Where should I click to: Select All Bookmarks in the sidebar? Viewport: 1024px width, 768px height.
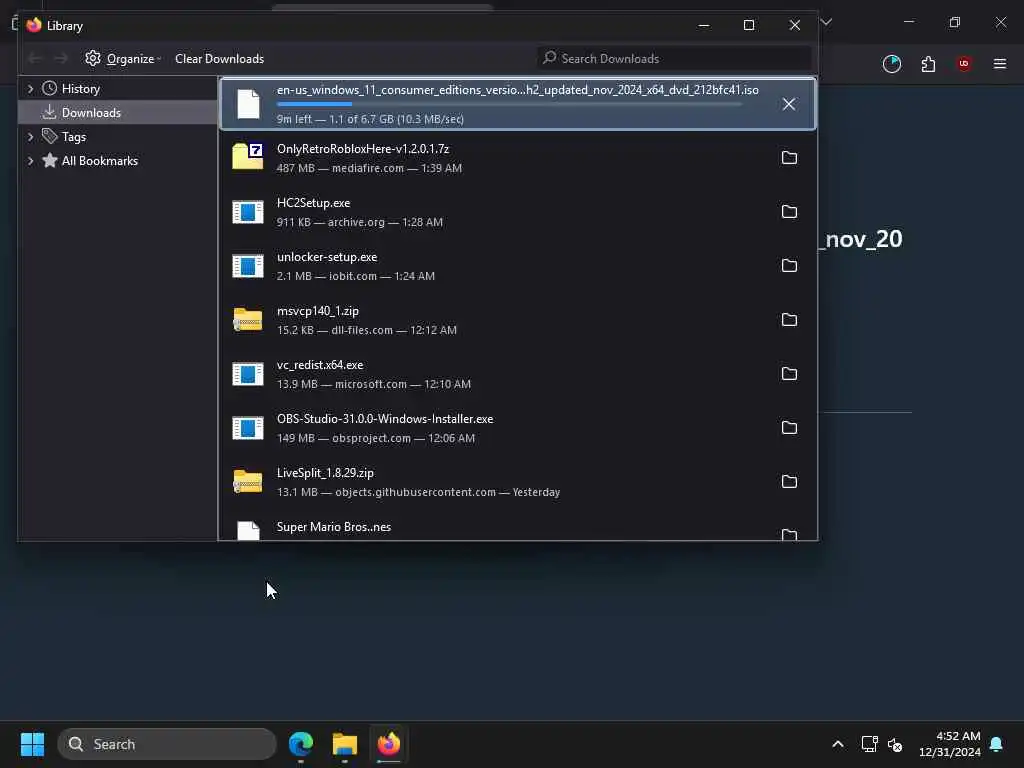click(99, 161)
